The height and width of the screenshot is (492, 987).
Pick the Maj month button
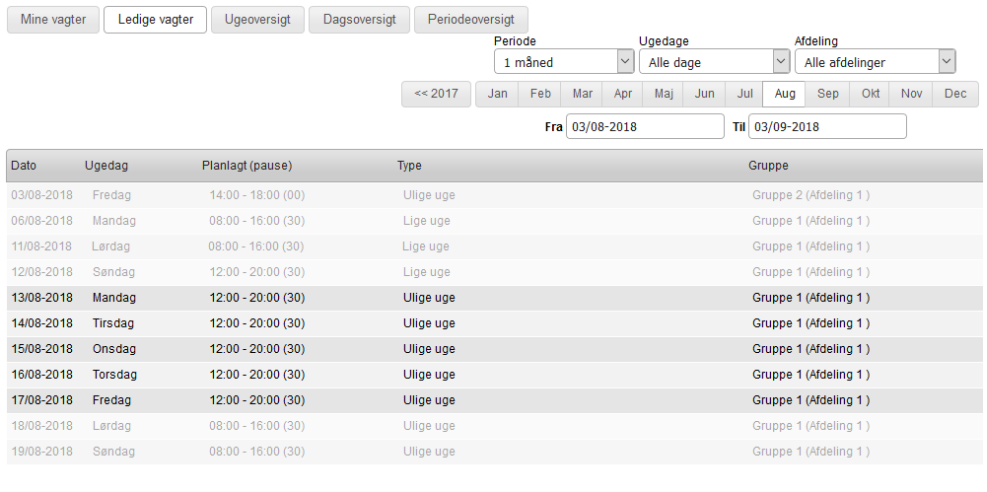click(x=663, y=93)
